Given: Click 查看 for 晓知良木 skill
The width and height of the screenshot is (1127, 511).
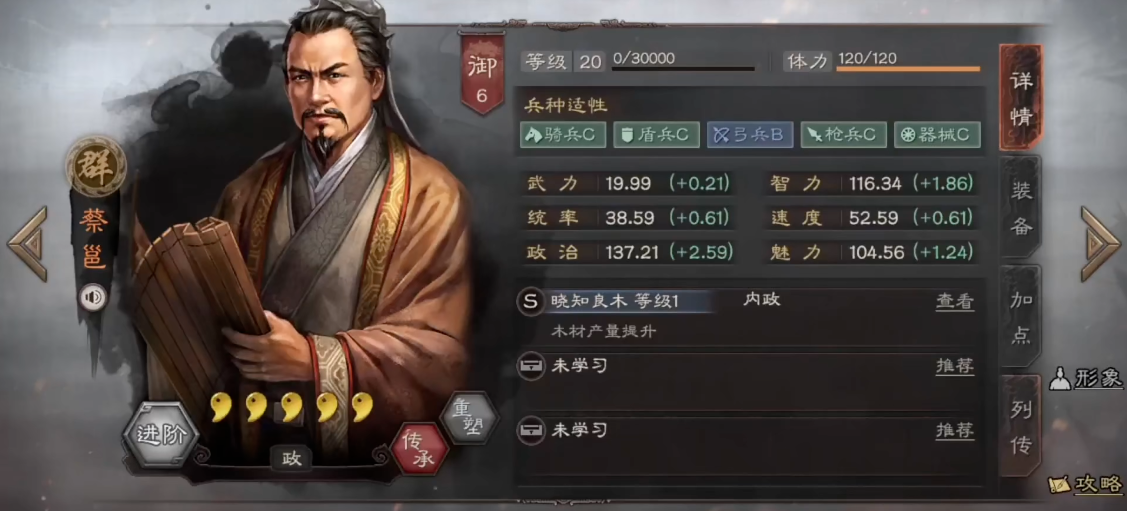Looking at the screenshot, I should [954, 302].
